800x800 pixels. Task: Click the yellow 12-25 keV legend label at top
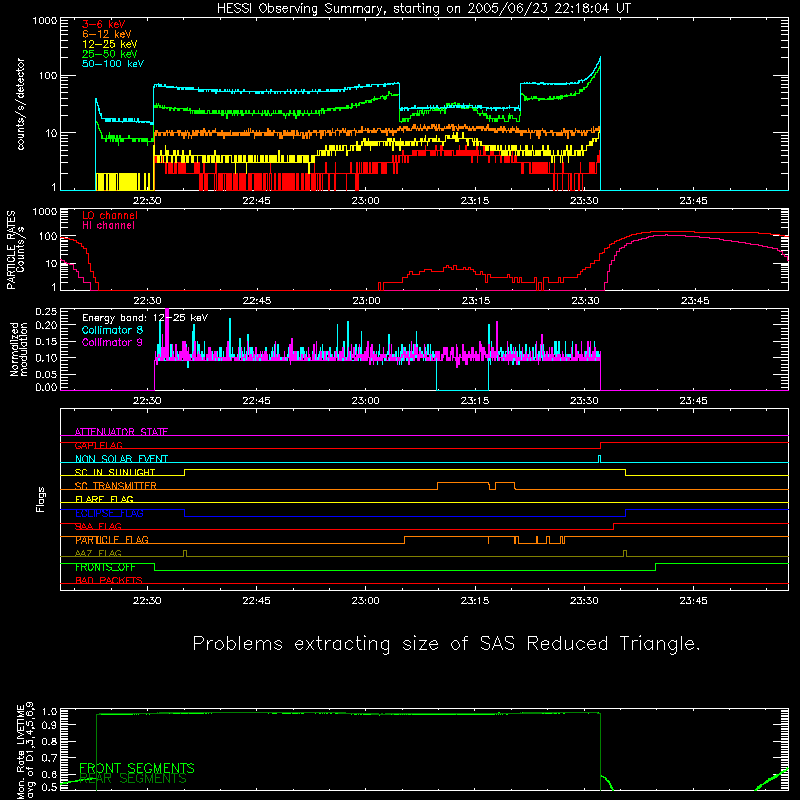tap(109, 44)
